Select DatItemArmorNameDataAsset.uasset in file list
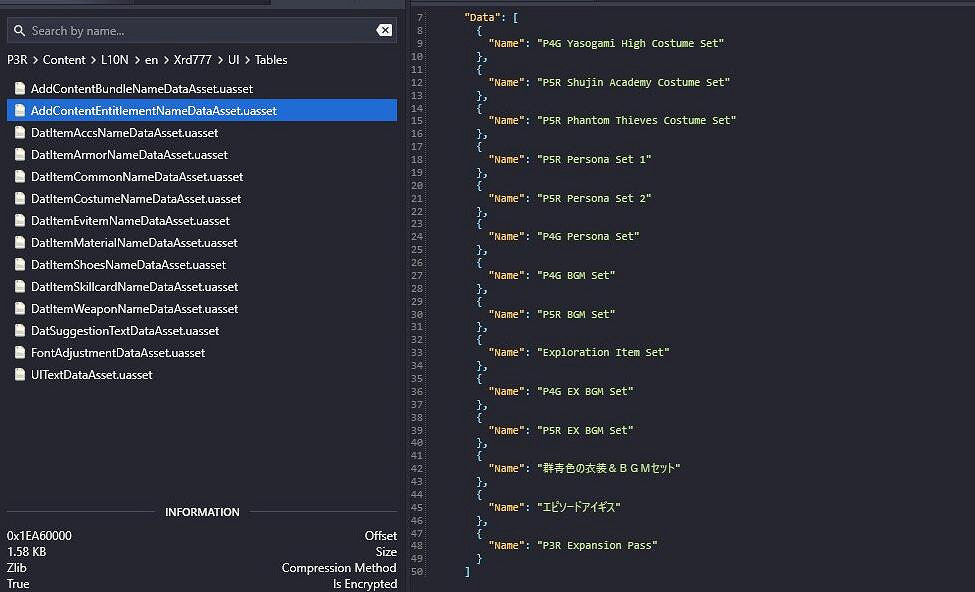 [129, 155]
